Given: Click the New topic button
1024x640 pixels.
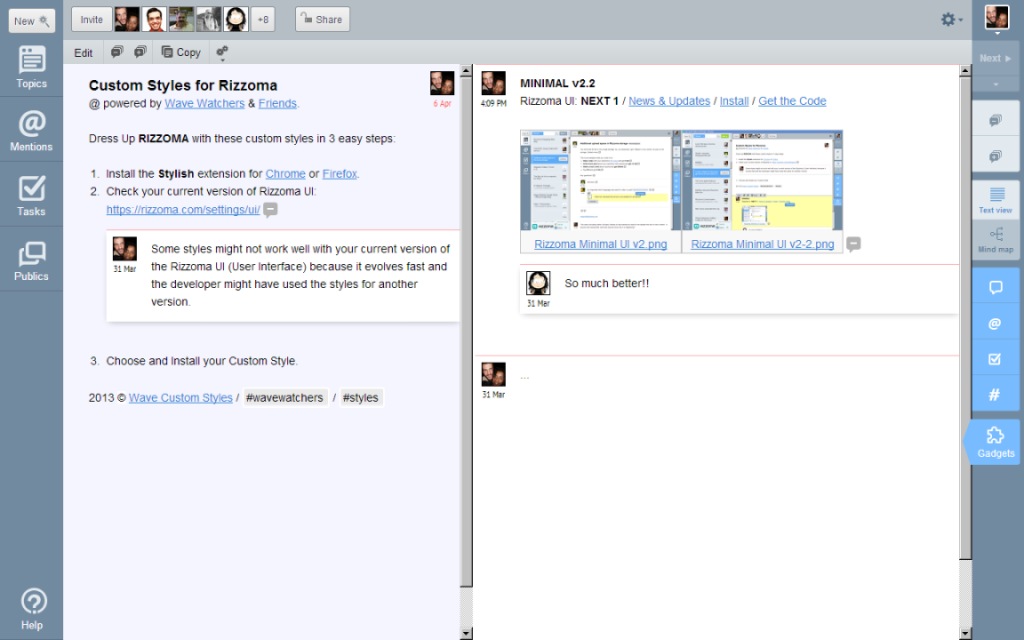Looking at the screenshot, I should coord(31,21).
